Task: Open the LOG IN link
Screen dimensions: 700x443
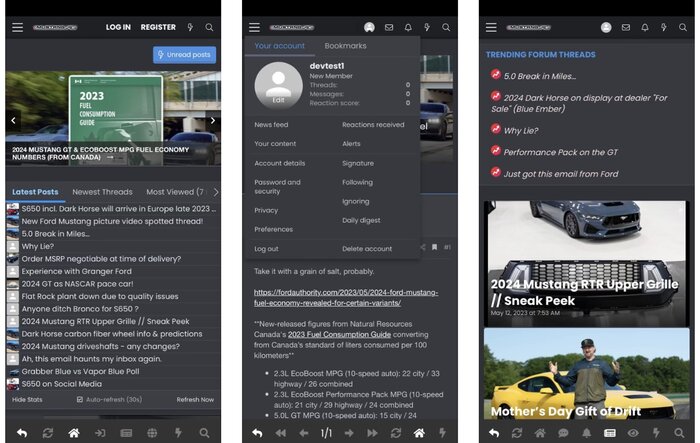Action: tap(118, 27)
